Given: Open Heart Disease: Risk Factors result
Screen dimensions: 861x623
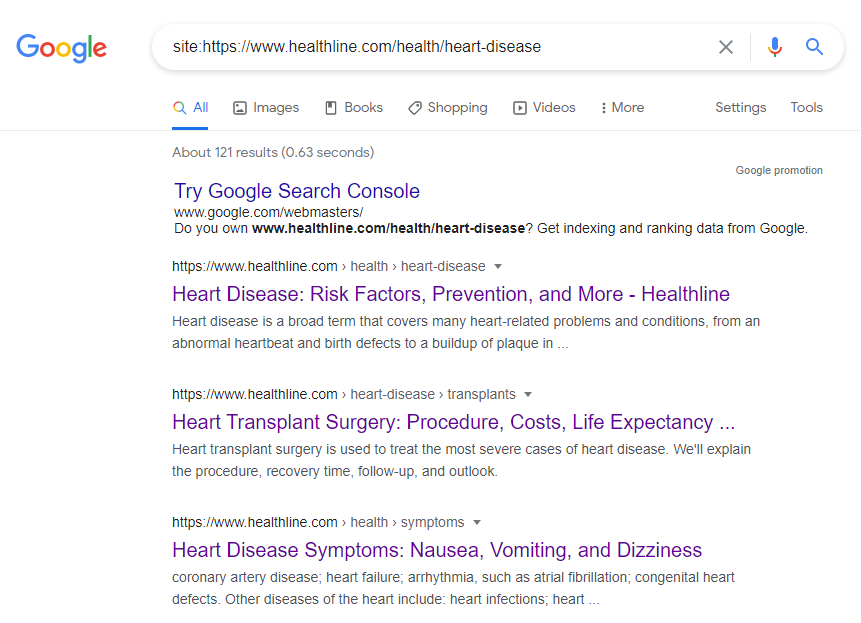Looking at the screenshot, I should [x=450, y=294].
